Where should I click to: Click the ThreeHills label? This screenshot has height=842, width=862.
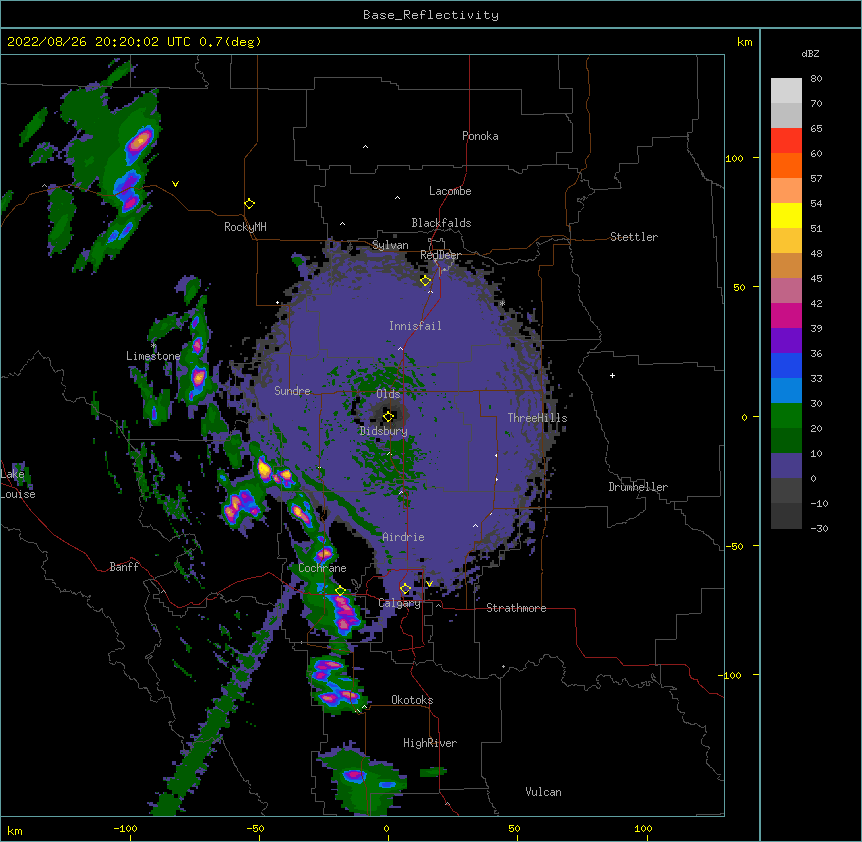(x=537, y=418)
